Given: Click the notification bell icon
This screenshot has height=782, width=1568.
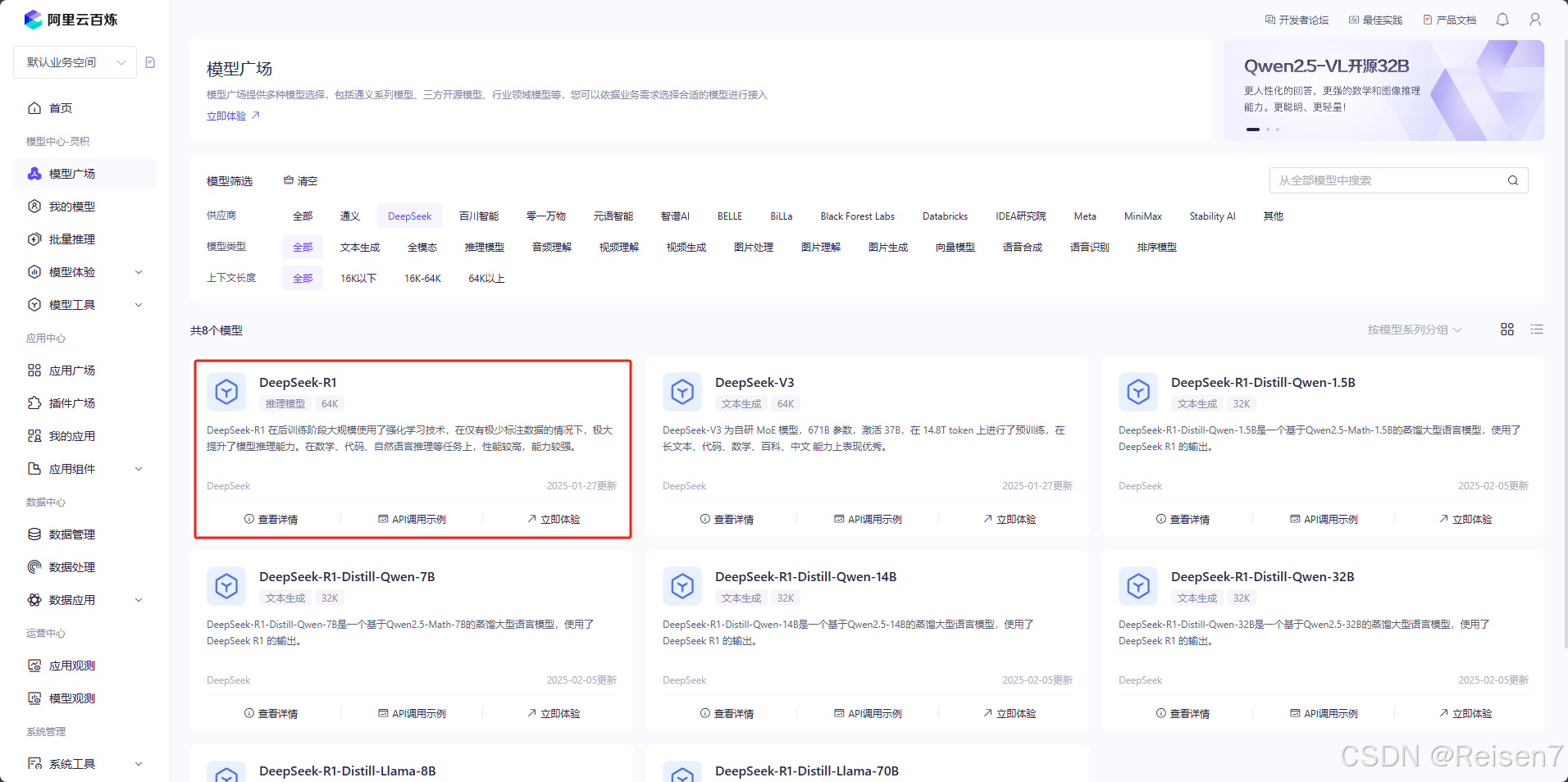Looking at the screenshot, I should pyautogui.click(x=1502, y=20).
